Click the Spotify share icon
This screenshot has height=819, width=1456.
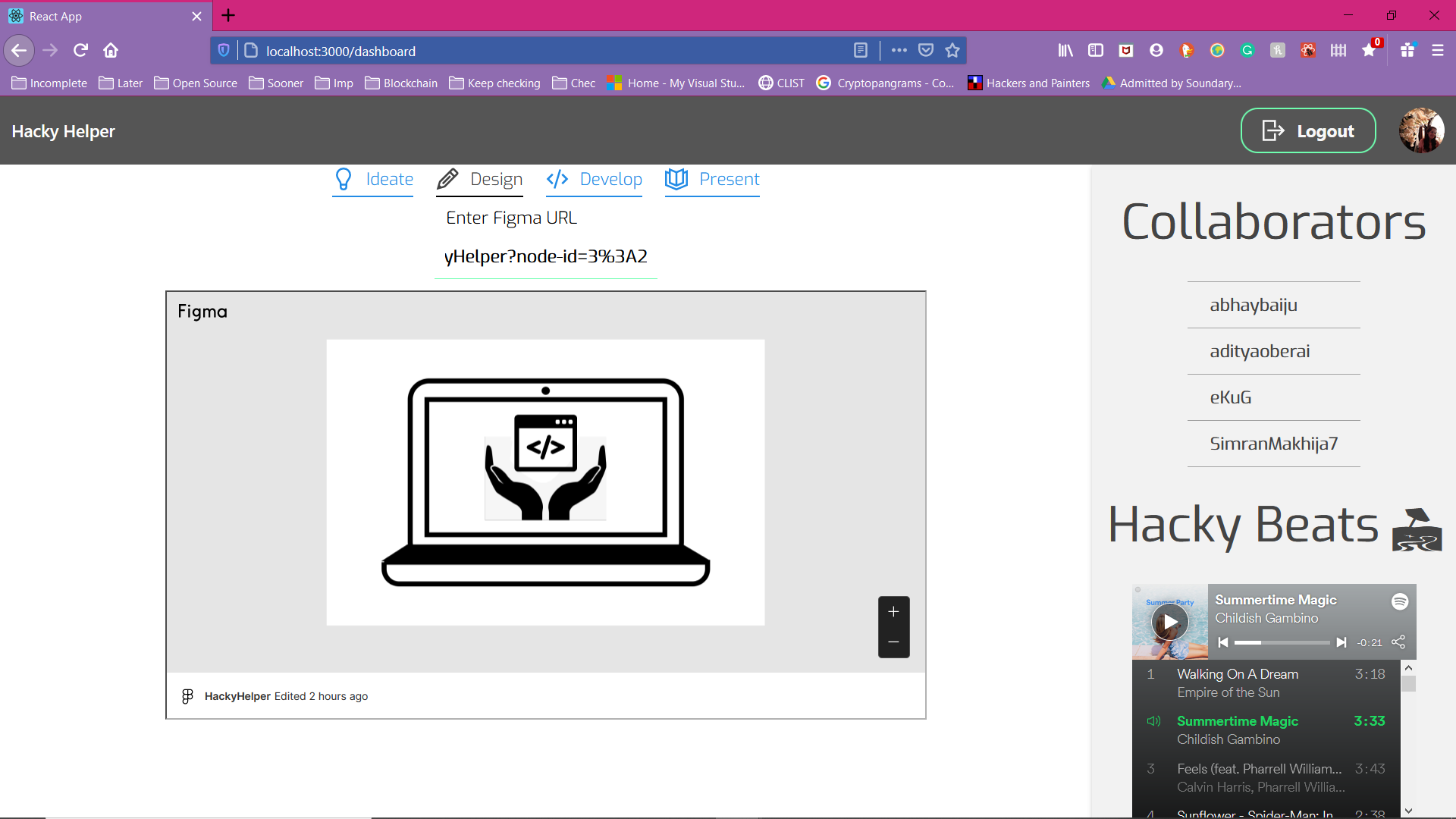click(x=1398, y=642)
